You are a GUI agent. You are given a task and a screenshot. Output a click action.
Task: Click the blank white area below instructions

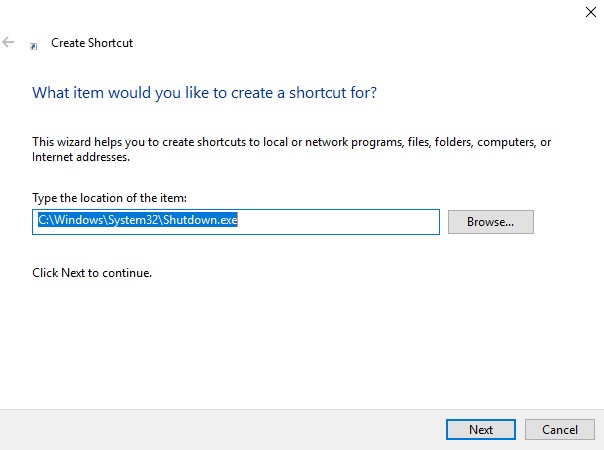300,340
